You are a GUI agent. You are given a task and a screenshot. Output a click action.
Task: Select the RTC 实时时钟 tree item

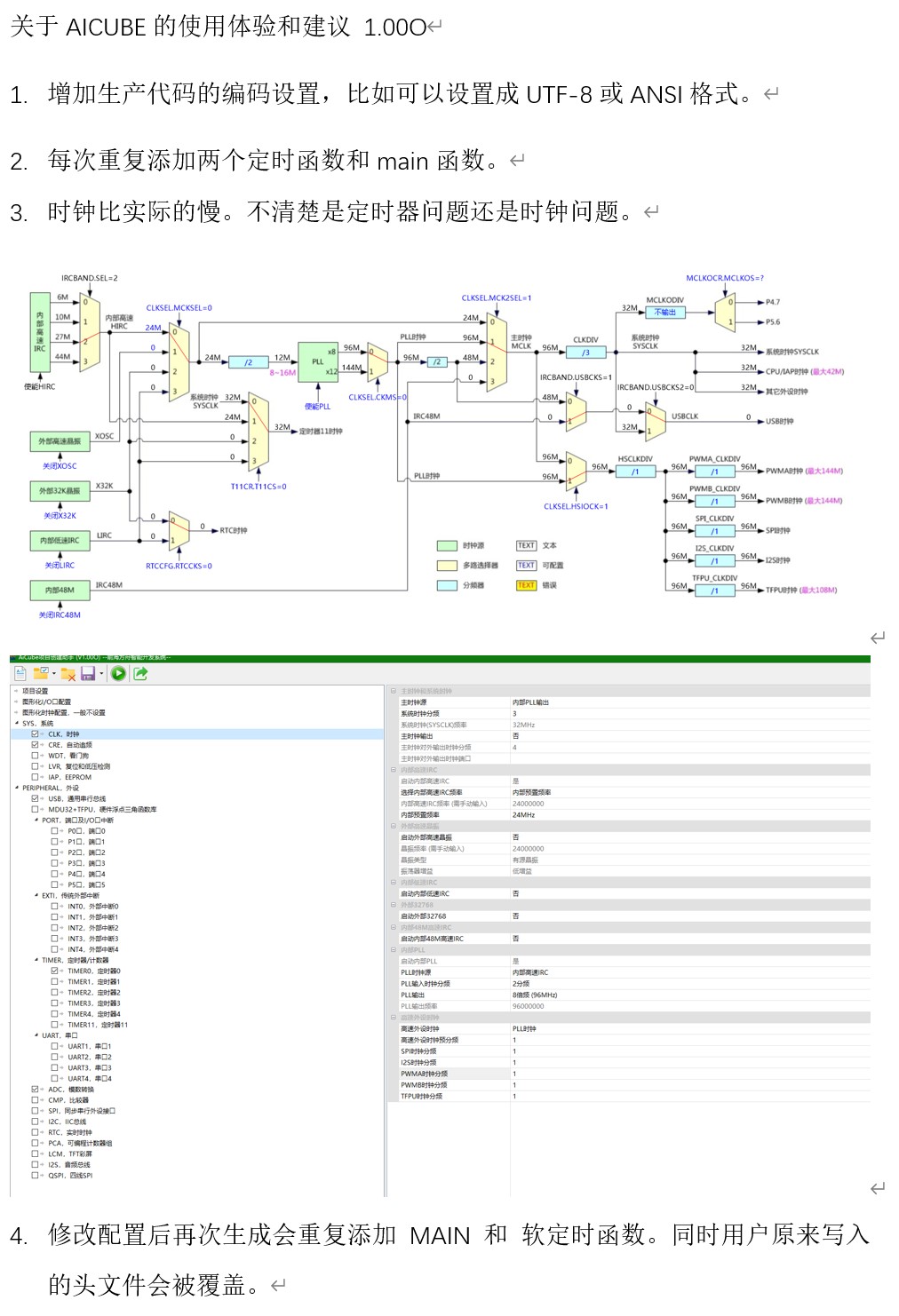click(x=70, y=1132)
